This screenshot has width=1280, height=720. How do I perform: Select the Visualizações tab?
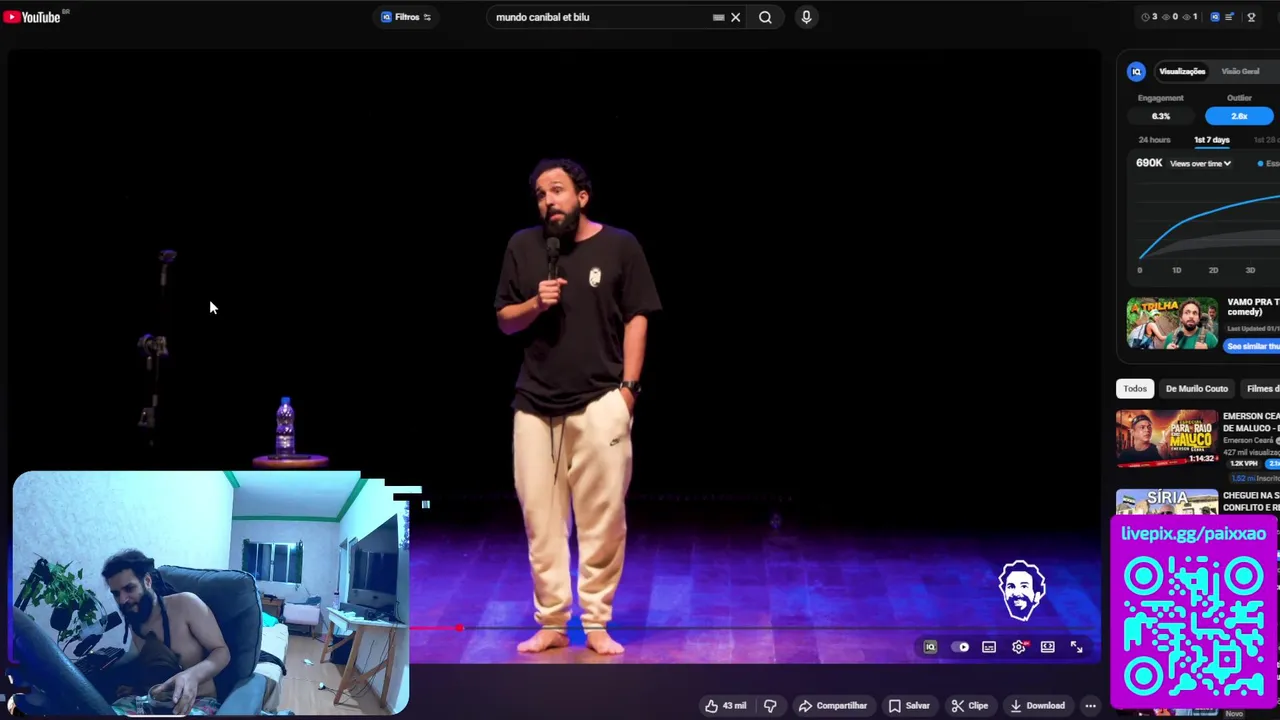tap(1182, 71)
